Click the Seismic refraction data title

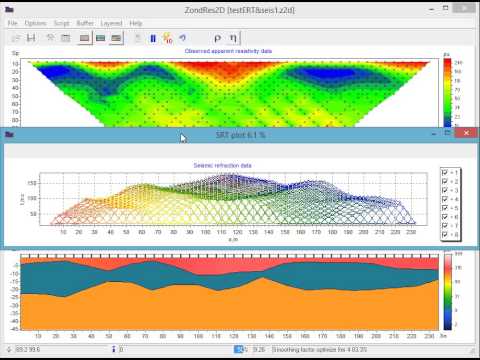pos(222,165)
